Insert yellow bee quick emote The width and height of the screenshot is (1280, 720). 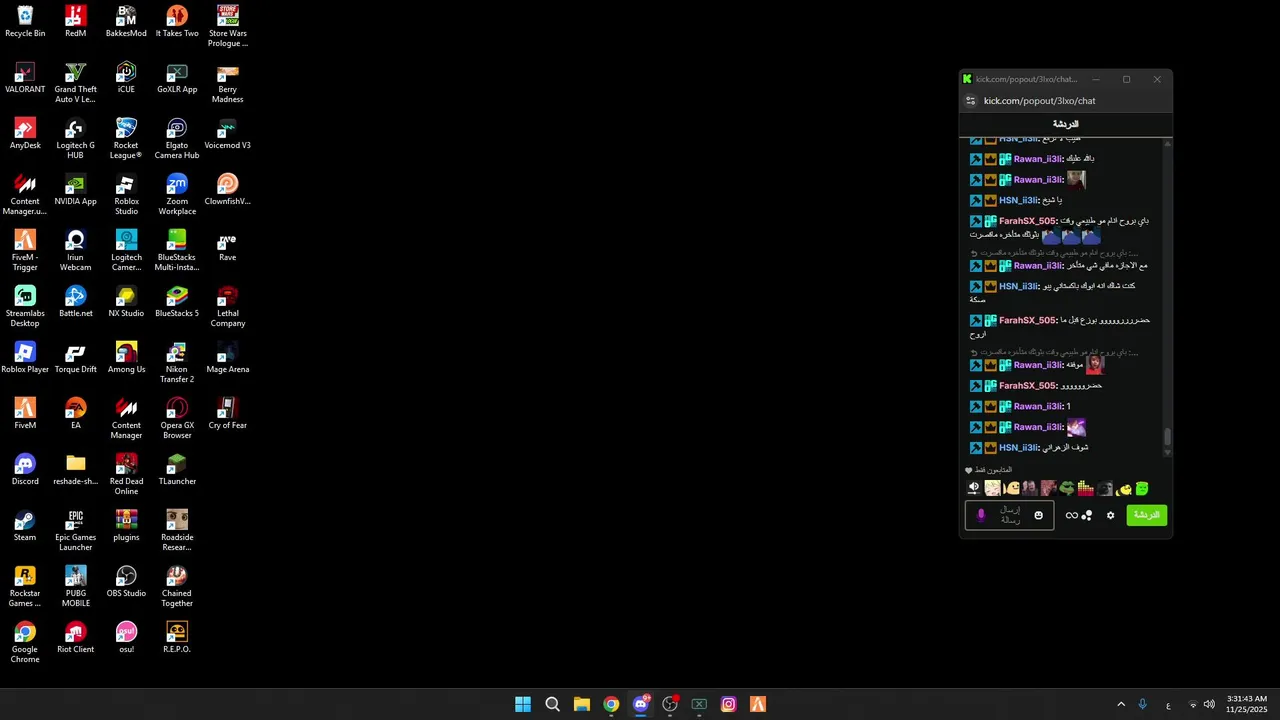(1124, 489)
